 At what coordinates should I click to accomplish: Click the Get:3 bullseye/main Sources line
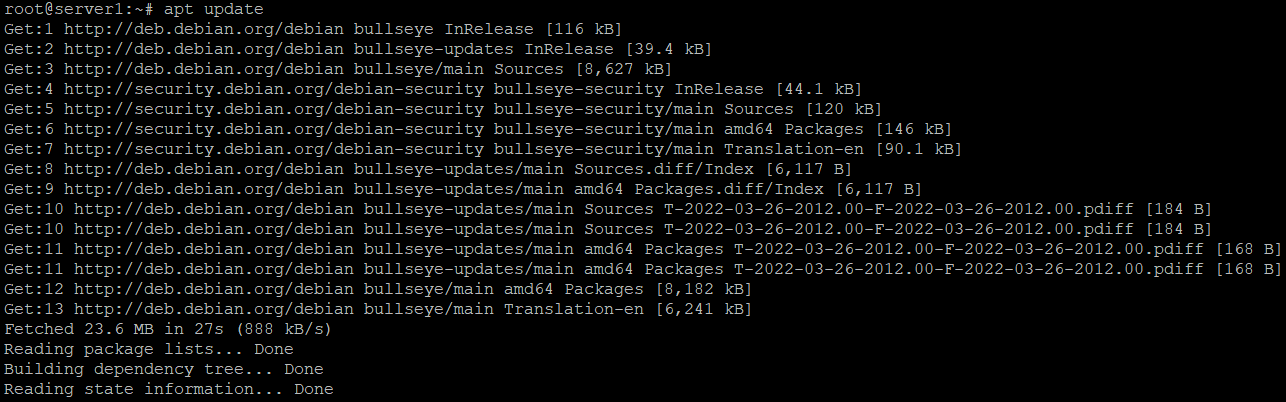tap(338, 69)
